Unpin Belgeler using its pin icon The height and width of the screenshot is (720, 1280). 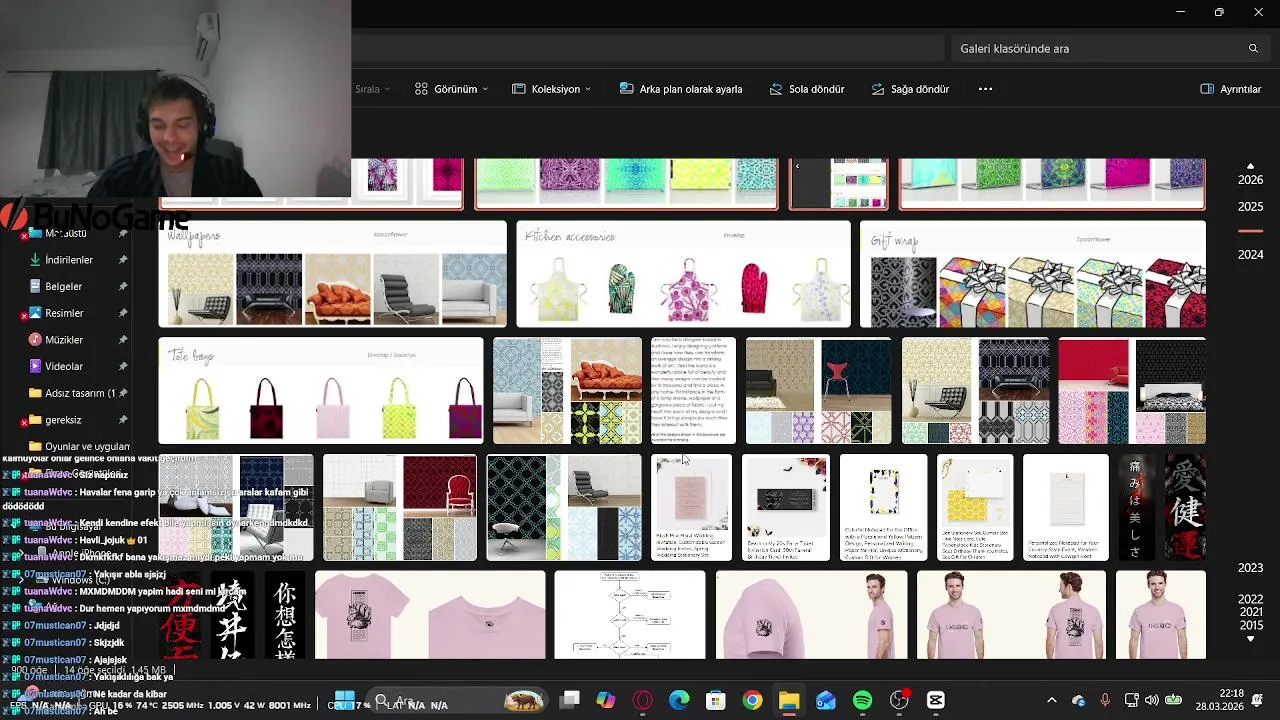pos(123,286)
